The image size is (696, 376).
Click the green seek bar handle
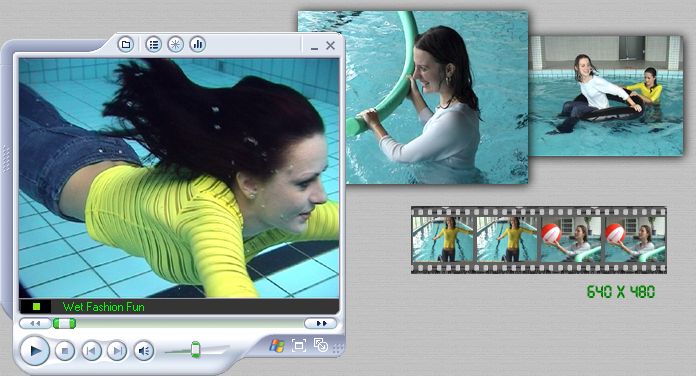tap(64, 324)
